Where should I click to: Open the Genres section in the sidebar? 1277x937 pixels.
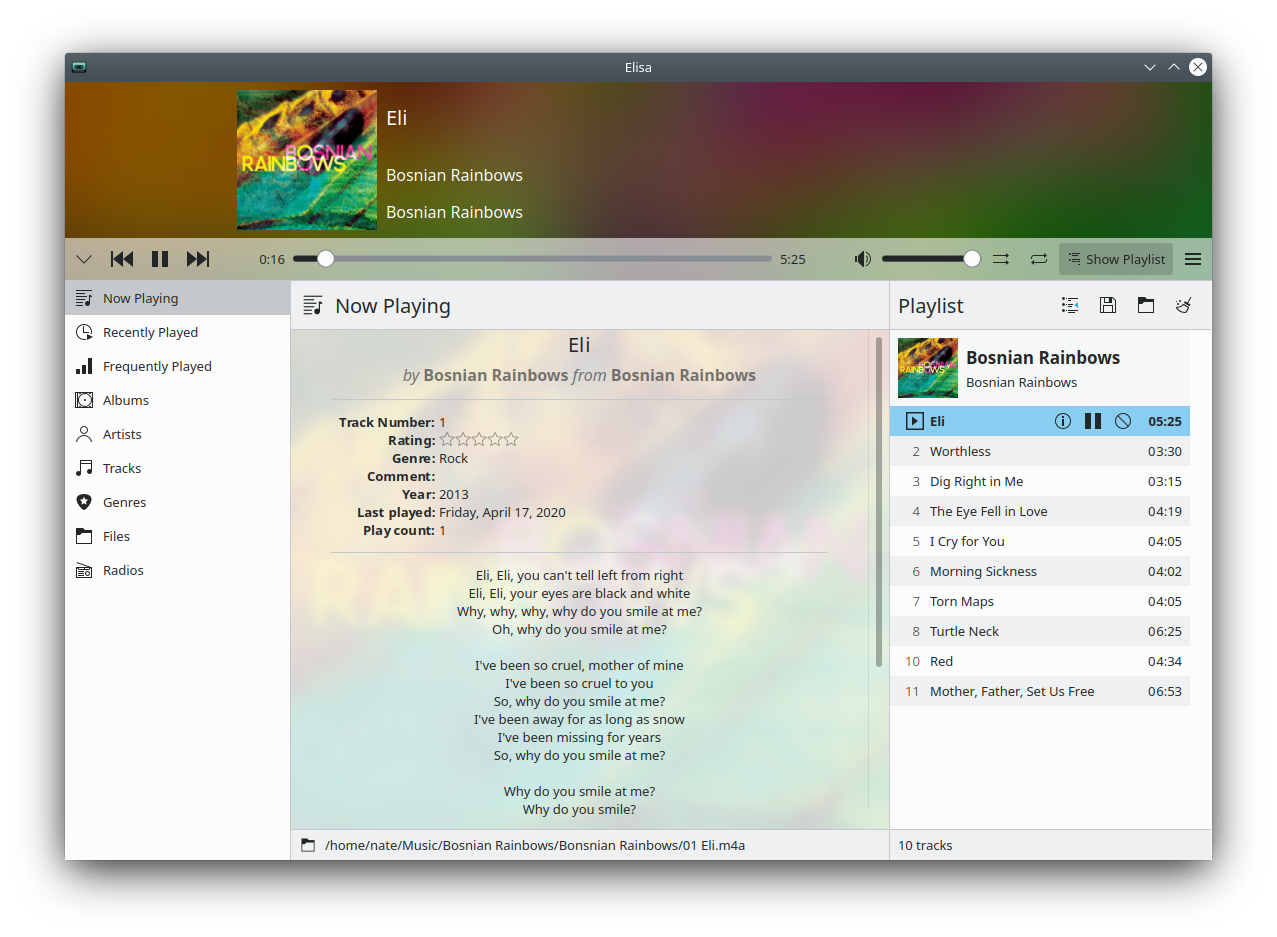point(123,502)
